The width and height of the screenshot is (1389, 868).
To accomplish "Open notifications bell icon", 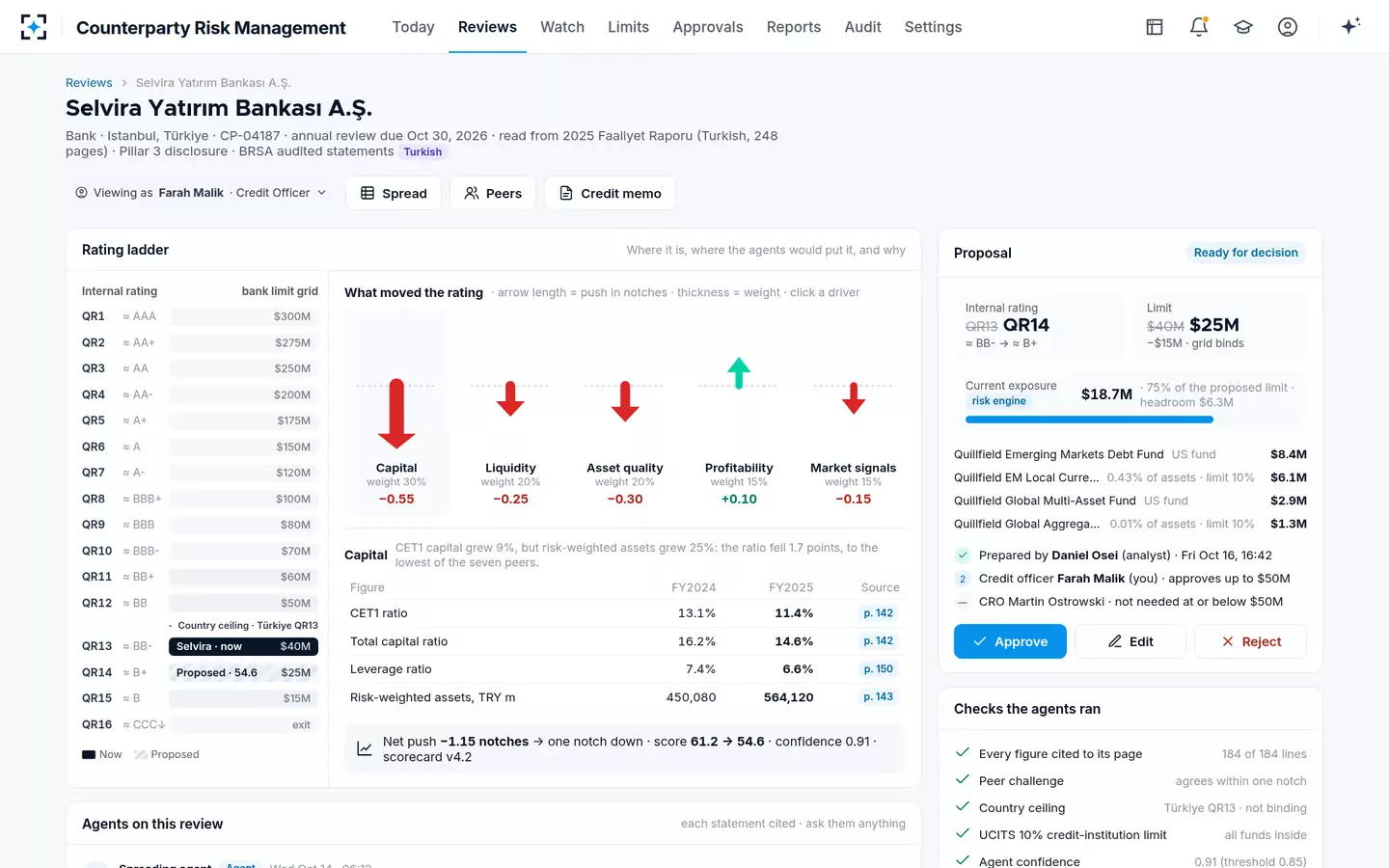I will pos(1199,27).
